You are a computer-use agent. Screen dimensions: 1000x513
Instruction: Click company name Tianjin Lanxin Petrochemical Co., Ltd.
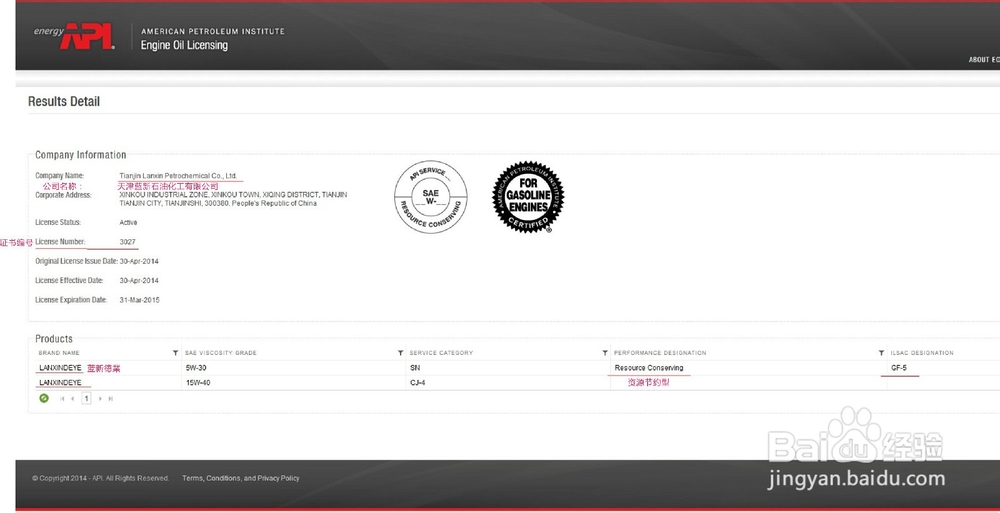pyautogui.click(x=178, y=175)
